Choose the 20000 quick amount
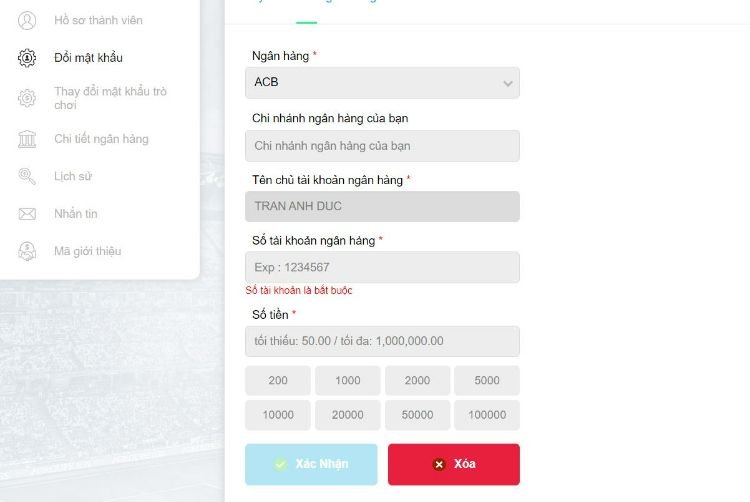The image size is (750, 502). click(348, 415)
